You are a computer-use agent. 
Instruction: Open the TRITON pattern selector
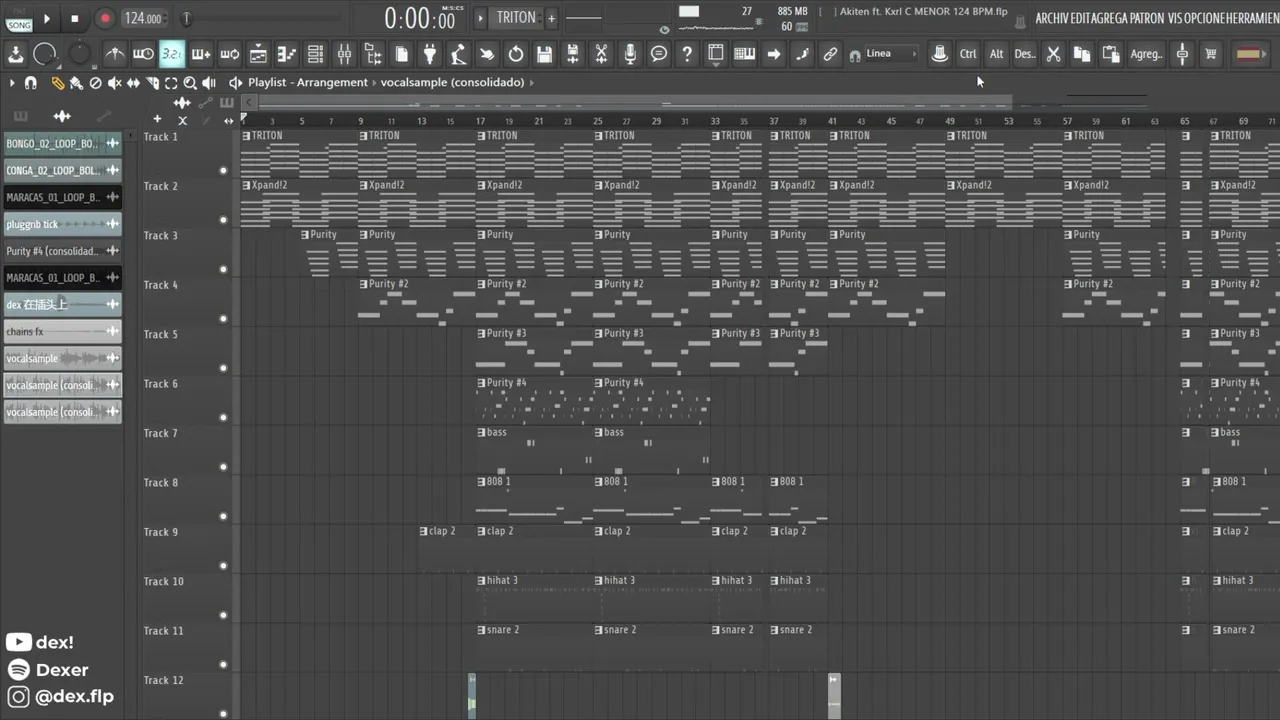pos(516,18)
